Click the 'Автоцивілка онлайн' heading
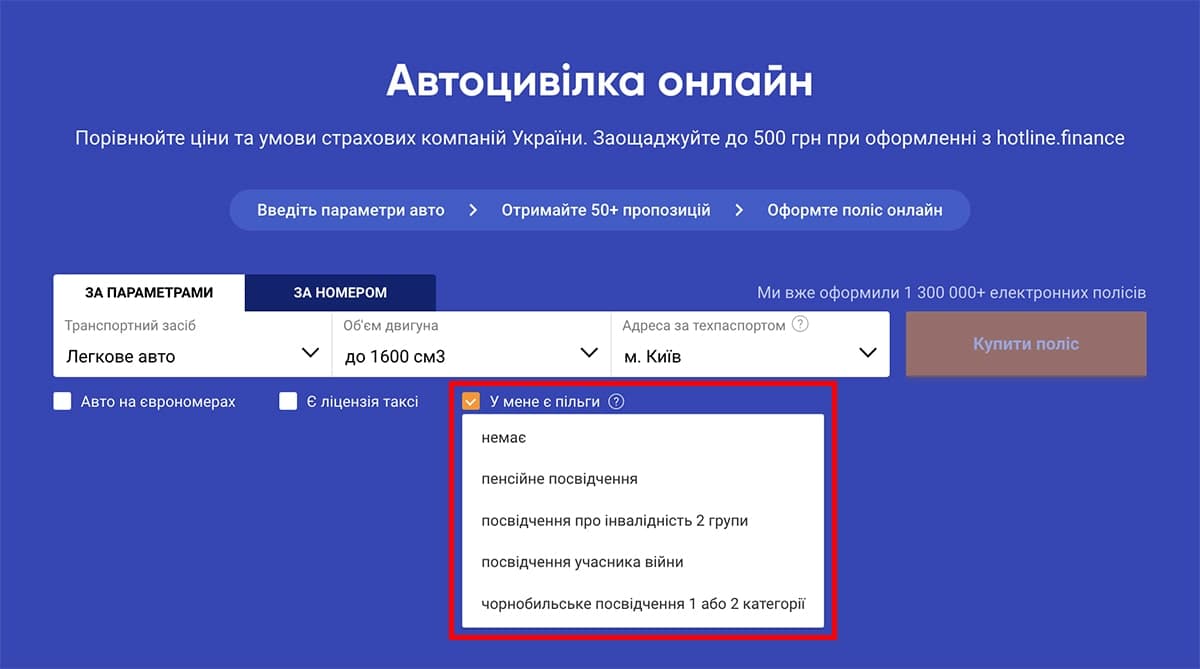The width and height of the screenshot is (1200, 669). point(600,81)
